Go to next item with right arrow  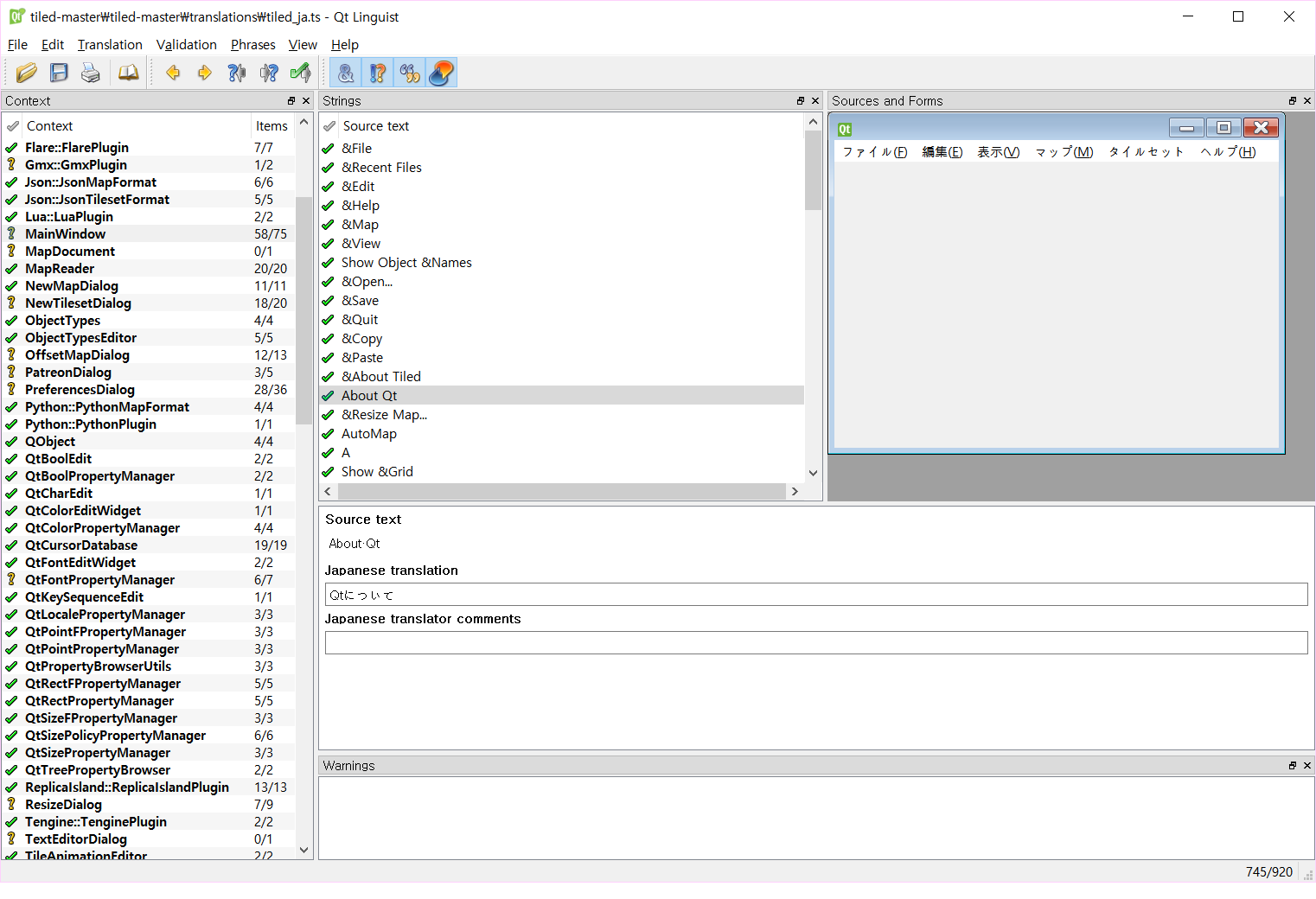[x=205, y=73]
